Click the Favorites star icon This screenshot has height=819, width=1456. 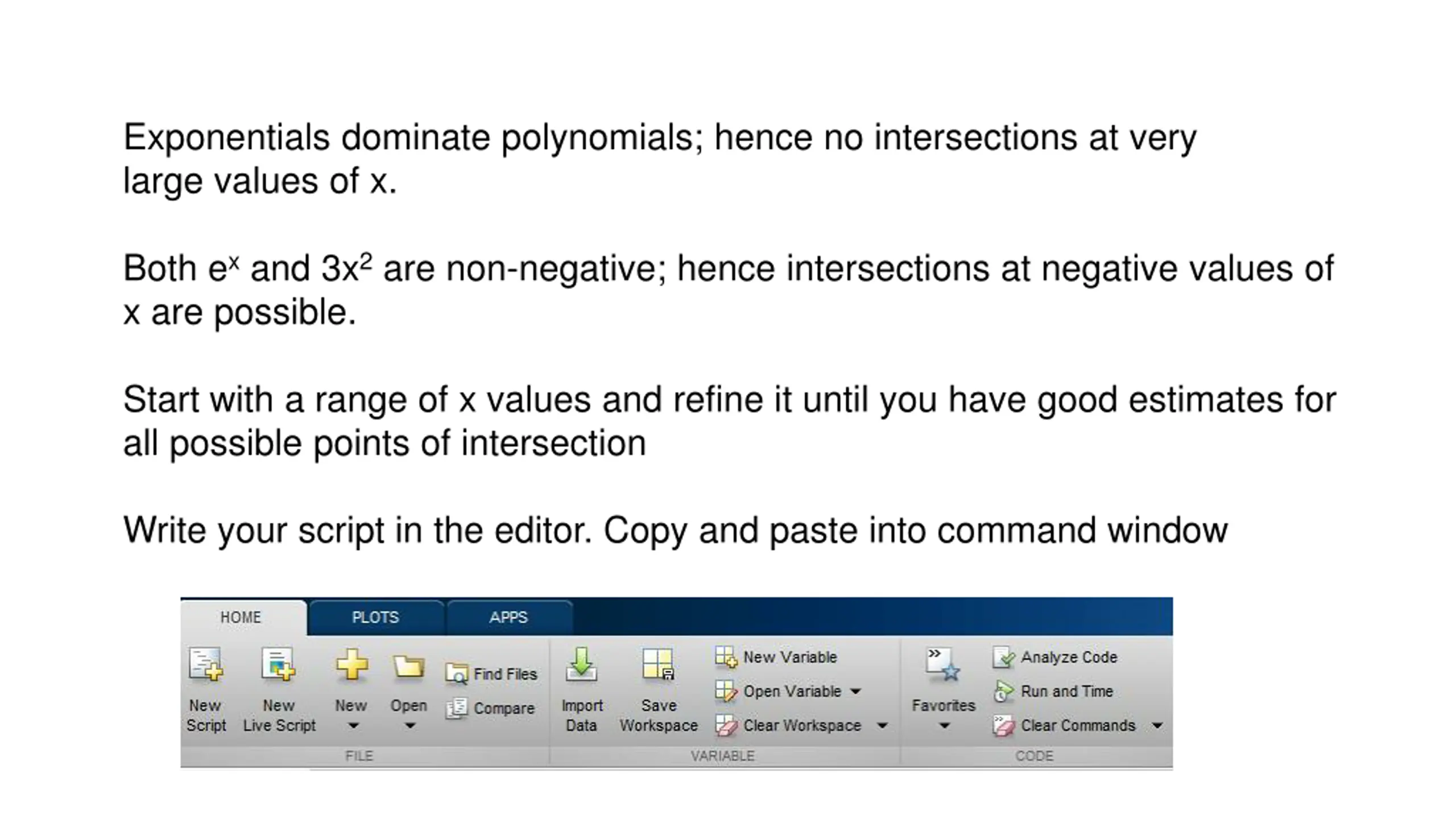943,664
